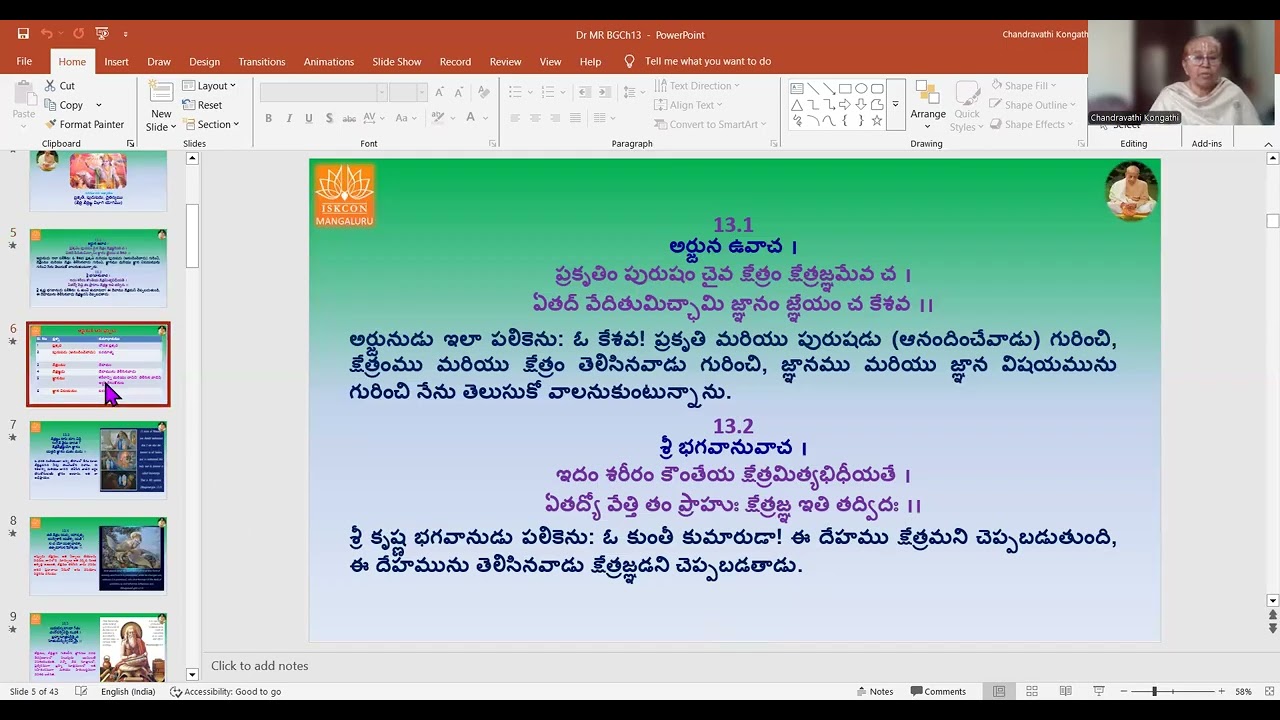The height and width of the screenshot is (720, 1280).
Task: Open the Section dropdown
Action: [x=211, y=124]
